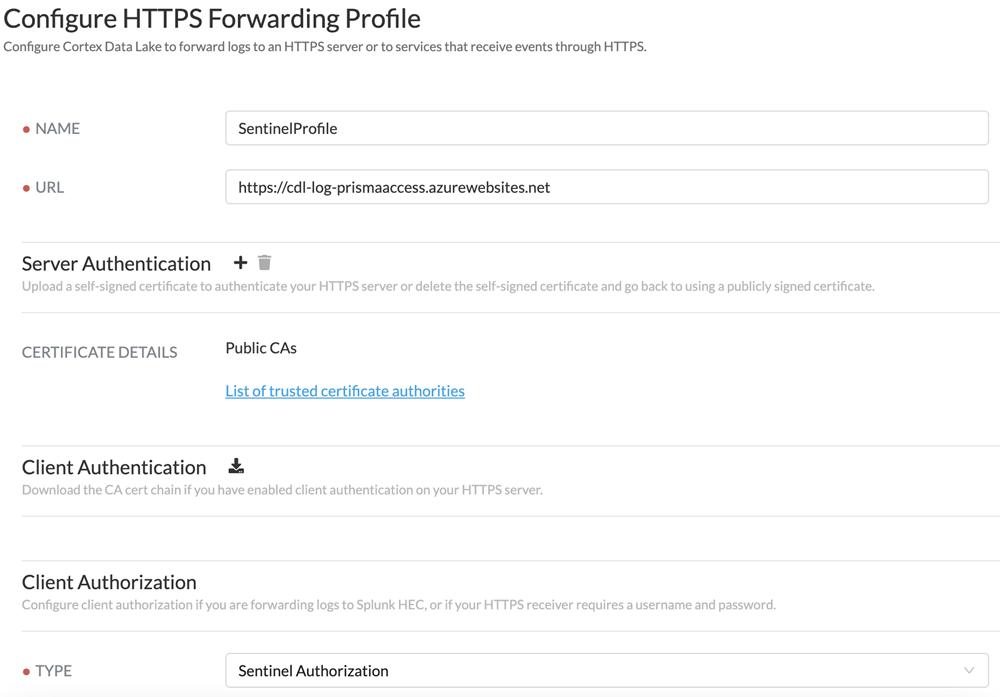Screen dimensions: 1000x697
Task: Focus the NAME field containing SentinelProfile
Action: 607,128
